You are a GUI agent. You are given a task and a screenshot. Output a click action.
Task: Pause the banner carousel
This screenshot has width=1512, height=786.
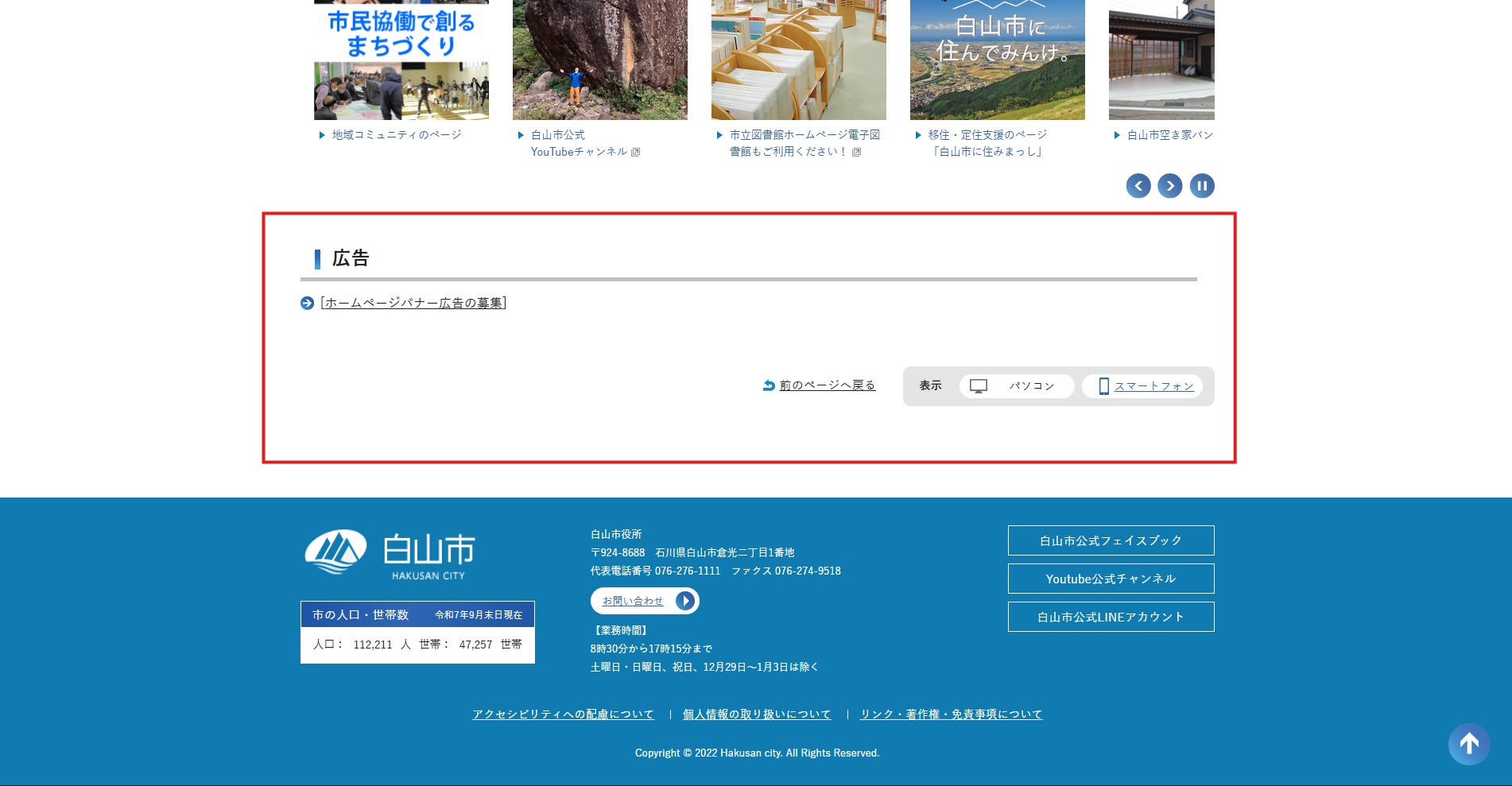(1201, 186)
